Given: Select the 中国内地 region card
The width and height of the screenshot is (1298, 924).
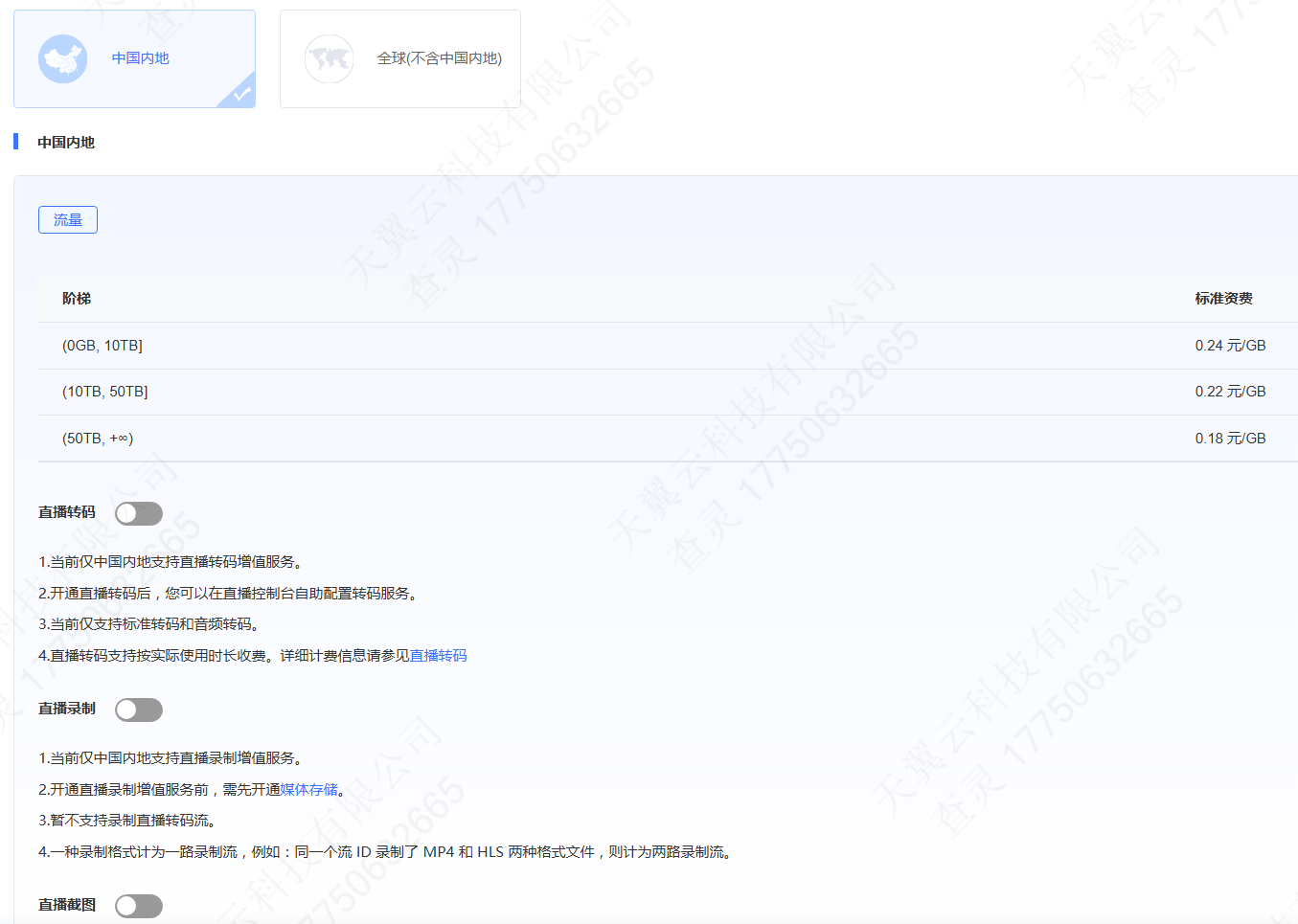Looking at the screenshot, I should click(x=134, y=58).
